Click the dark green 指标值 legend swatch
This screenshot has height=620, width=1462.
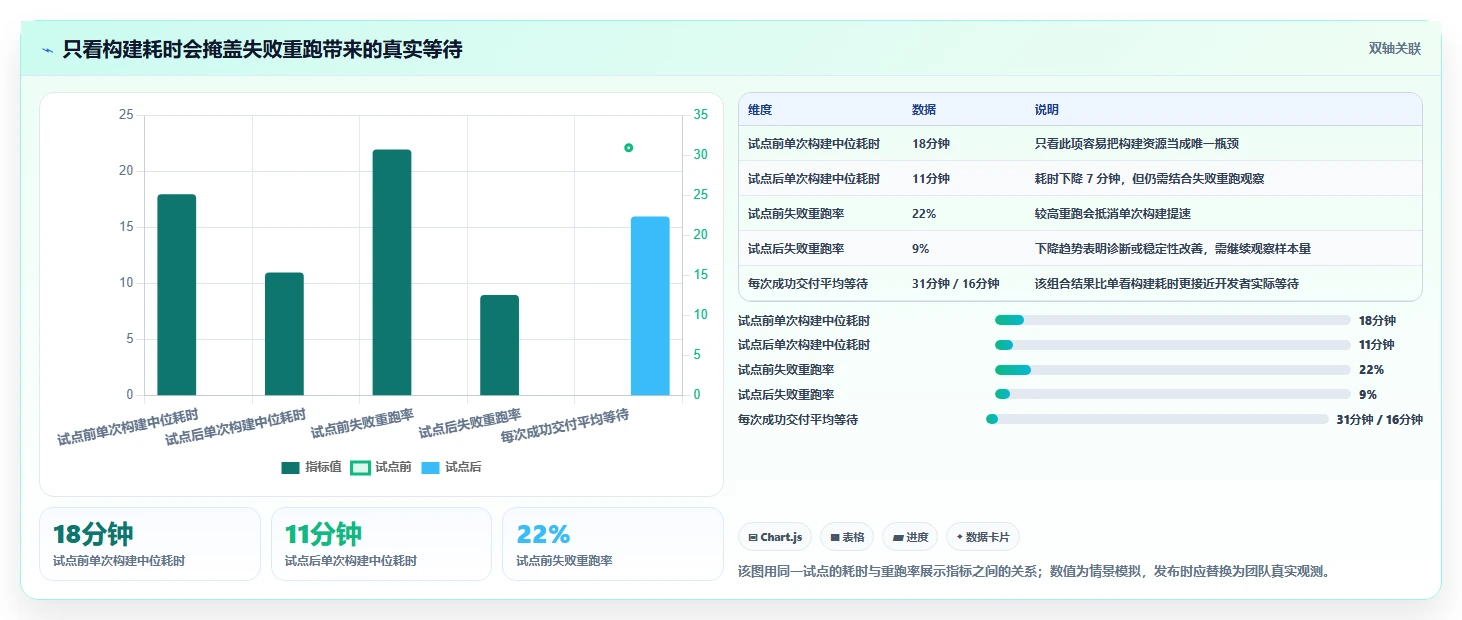point(291,468)
